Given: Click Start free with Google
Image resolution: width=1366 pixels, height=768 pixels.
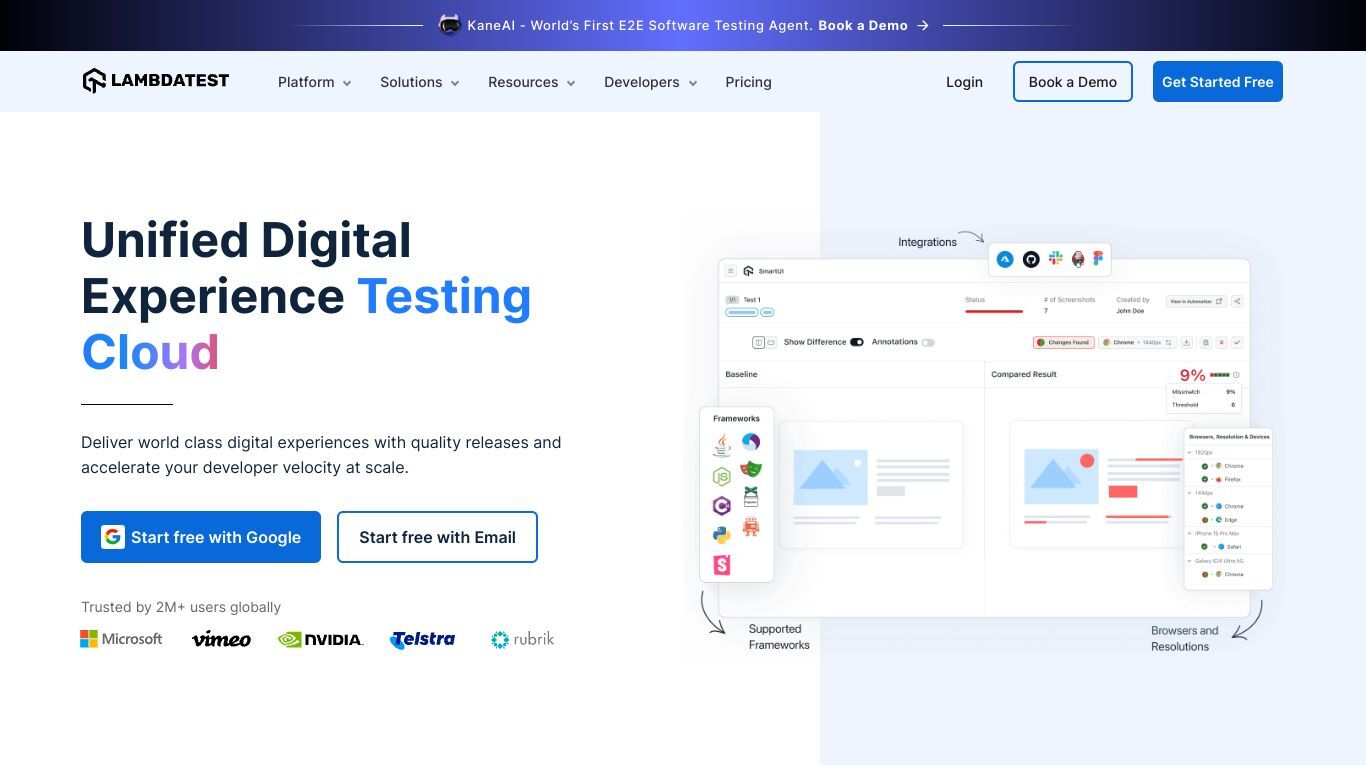Looking at the screenshot, I should pyautogui.click(x=201, y=537).
